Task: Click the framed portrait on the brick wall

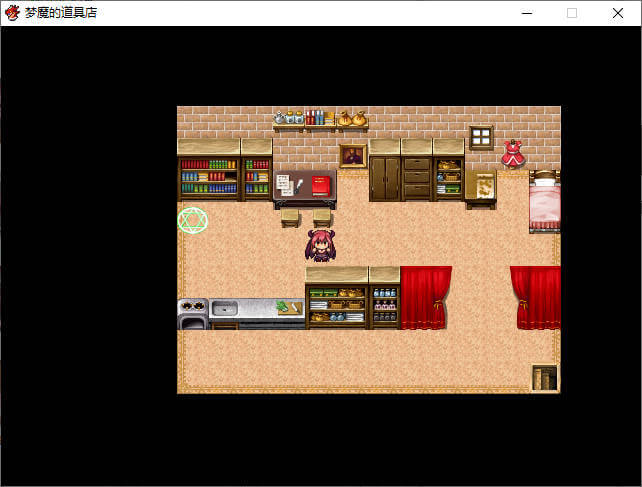Action: [x=352, y=154]
